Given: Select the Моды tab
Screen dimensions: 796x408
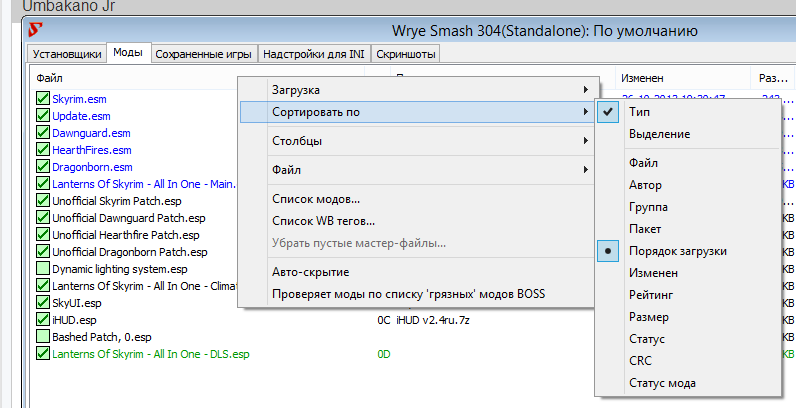Looking at the screenshot, I should (128, 52).
